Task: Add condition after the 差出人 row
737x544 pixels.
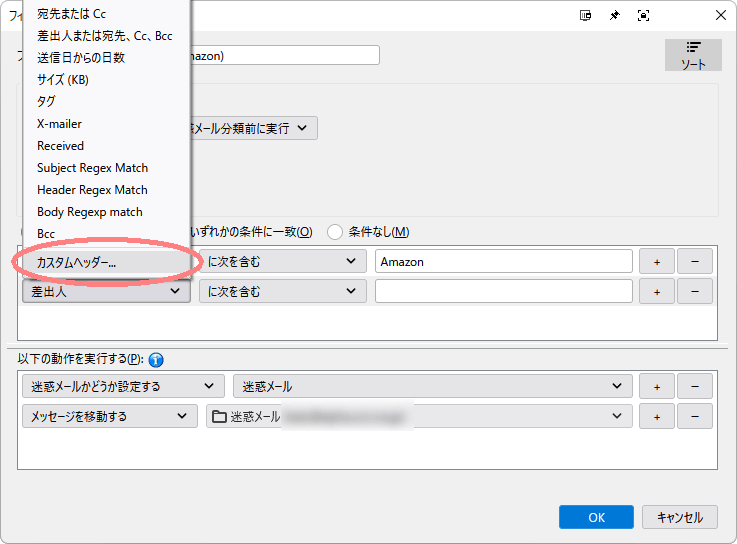Action: point(657,292)
